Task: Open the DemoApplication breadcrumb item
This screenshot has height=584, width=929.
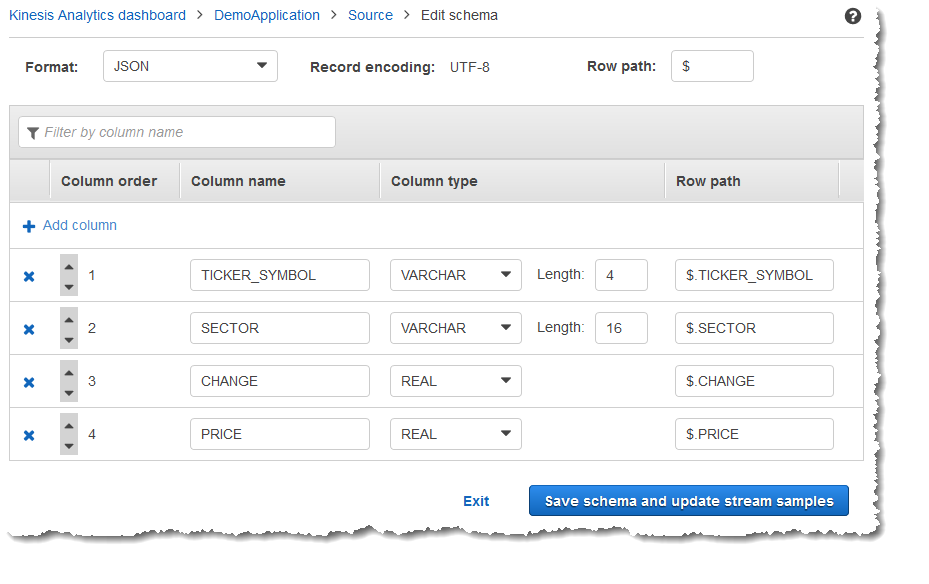Action: (267, 15)
